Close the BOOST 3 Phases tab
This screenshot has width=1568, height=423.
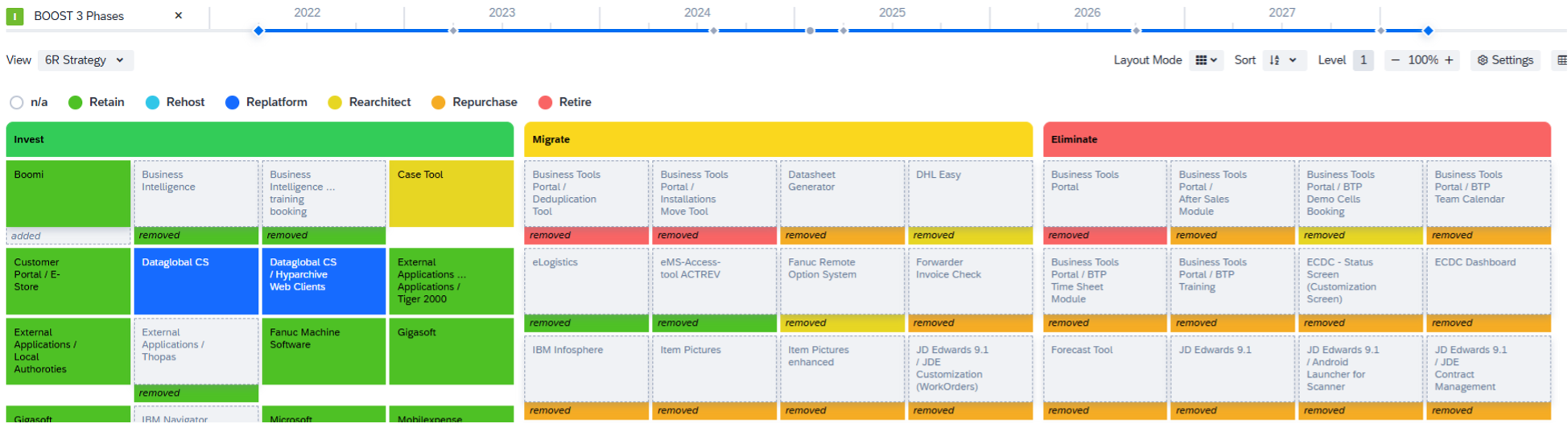tap(179, 15)
